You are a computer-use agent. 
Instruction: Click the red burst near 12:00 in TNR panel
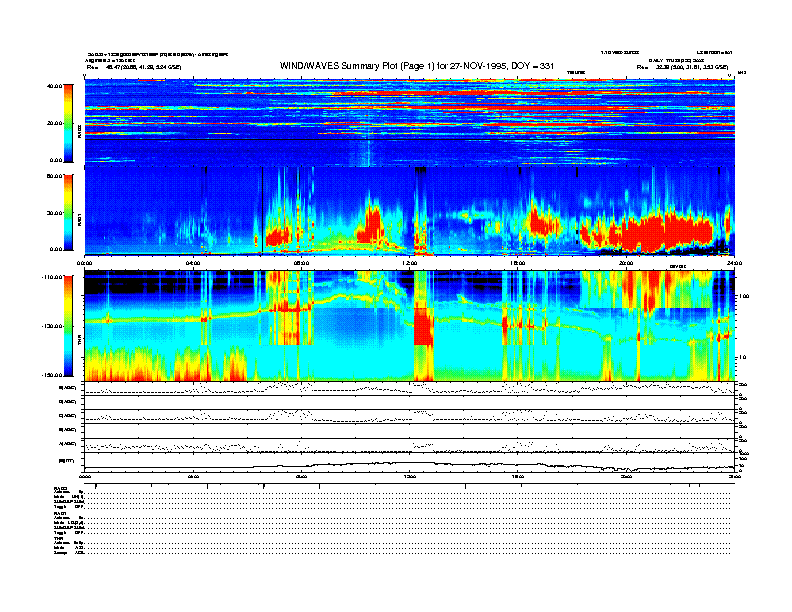click(x=424, y=327)
